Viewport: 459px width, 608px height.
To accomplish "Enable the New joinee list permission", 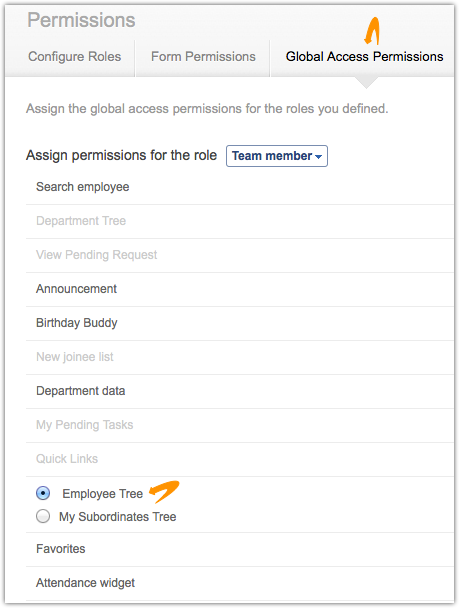I will pos(240,357).
